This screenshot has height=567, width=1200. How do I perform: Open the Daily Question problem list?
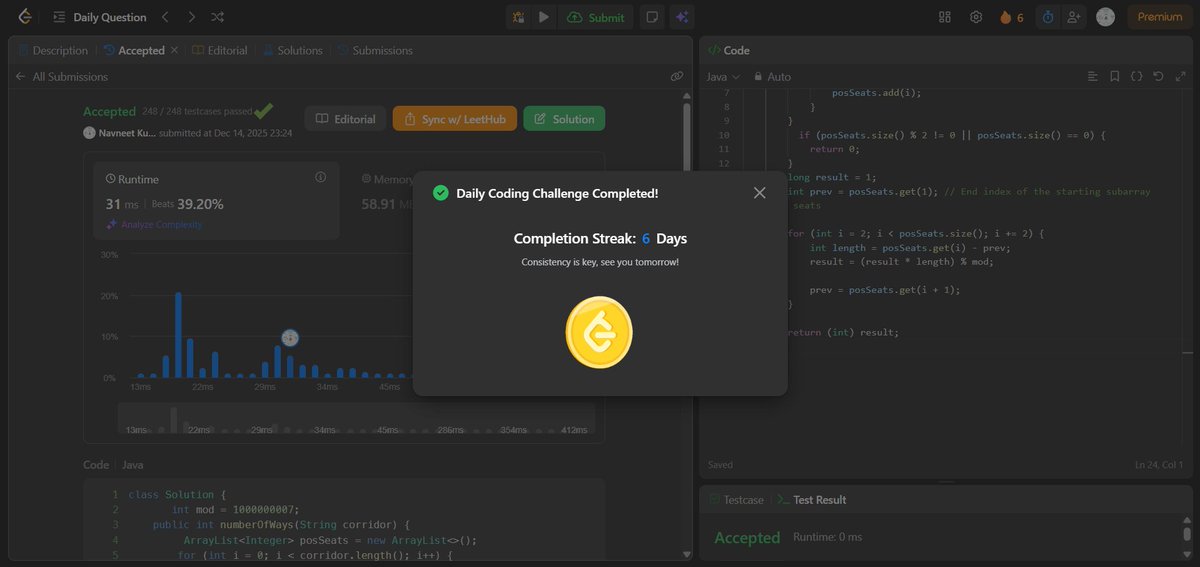point(100,17)
